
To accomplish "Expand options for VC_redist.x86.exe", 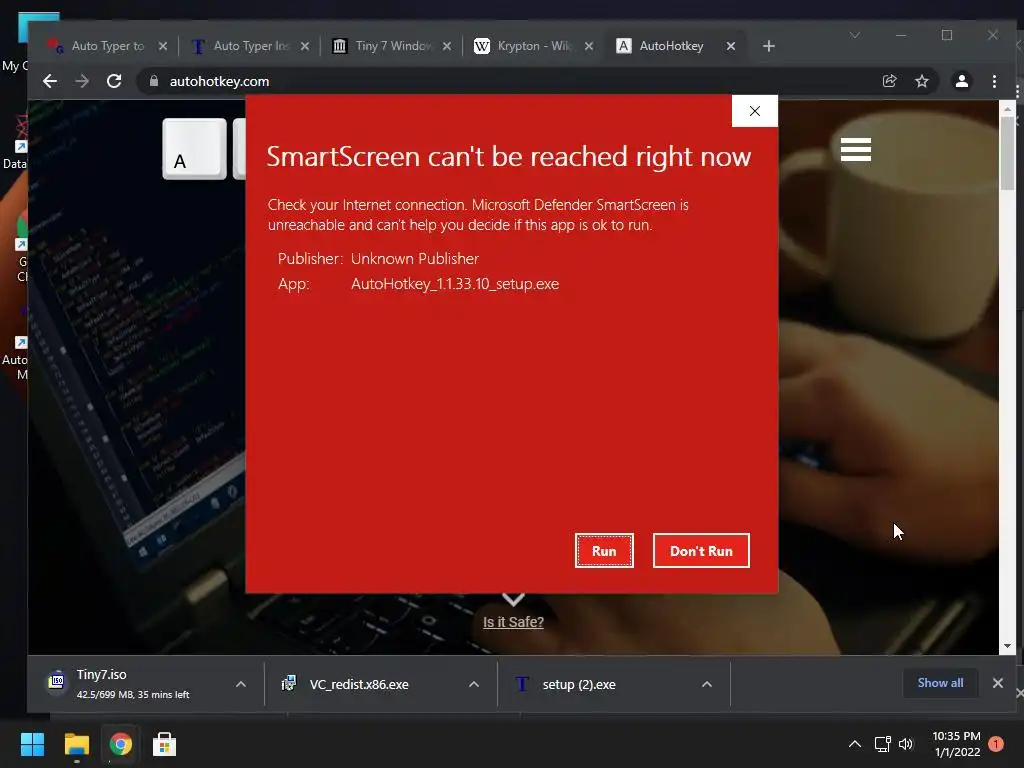I will (x=474, y=684).
